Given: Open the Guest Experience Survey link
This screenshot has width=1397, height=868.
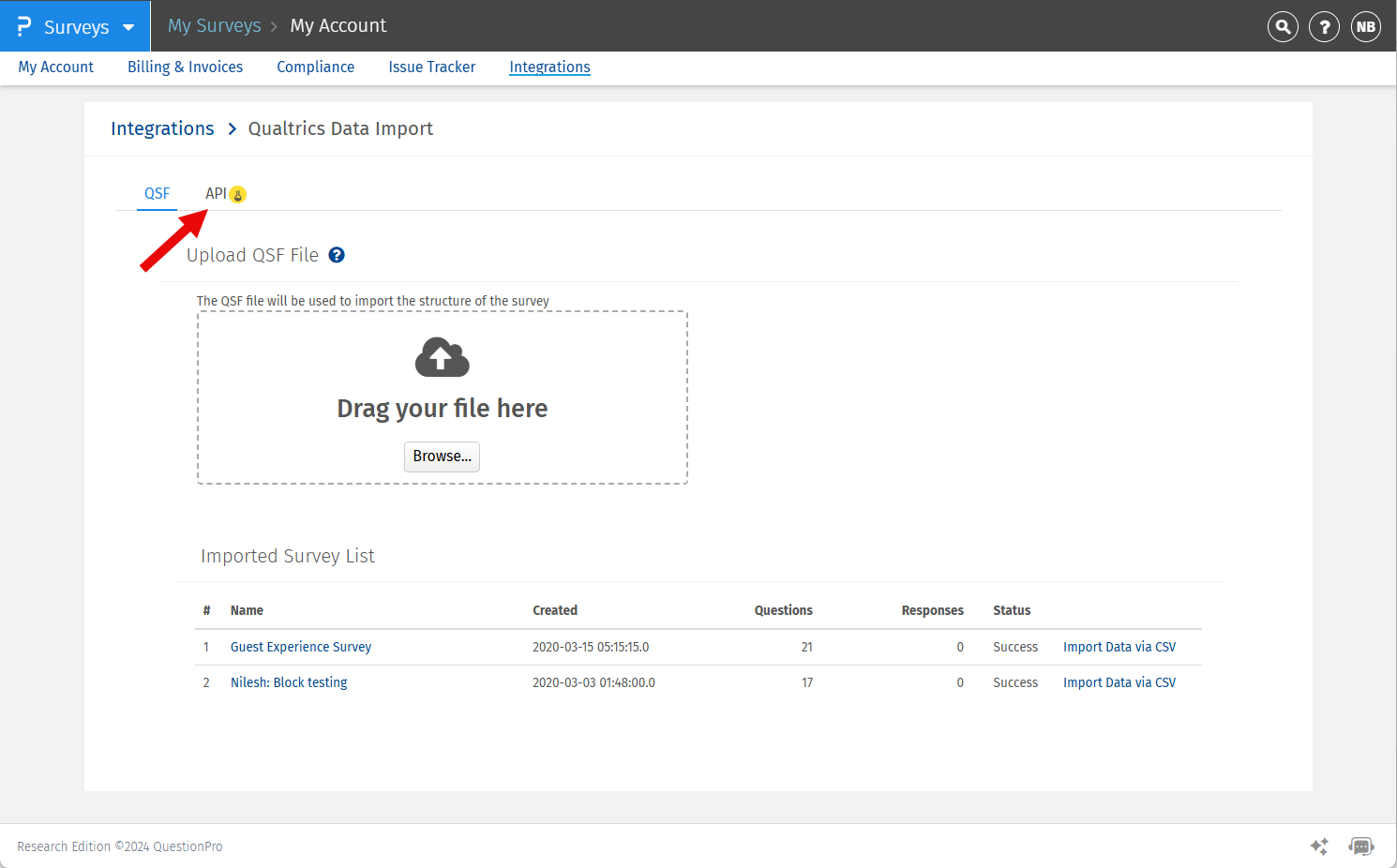Looking at the screenshot, I should click(300, 647).
